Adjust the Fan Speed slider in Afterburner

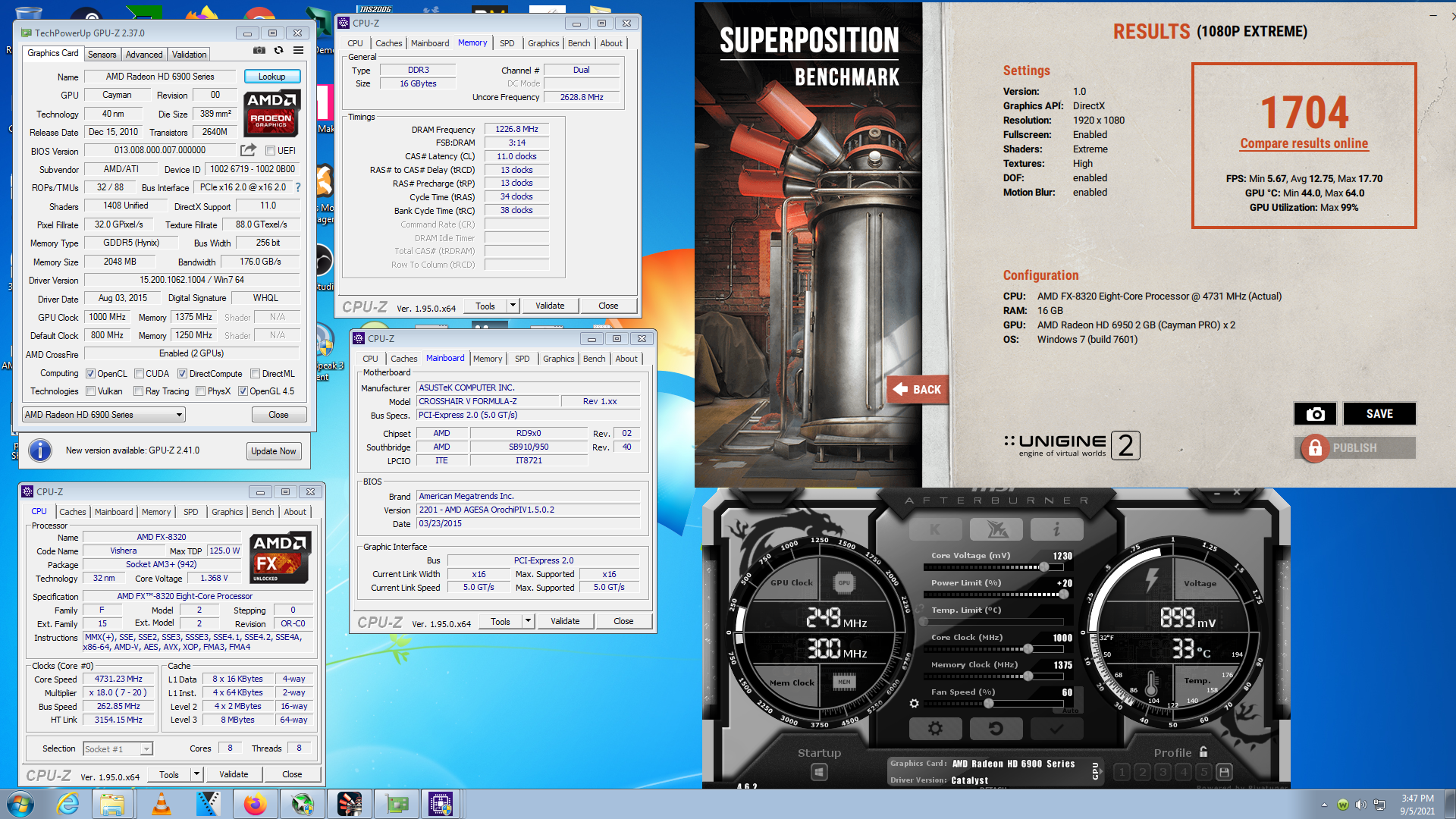tap(993, 704)
